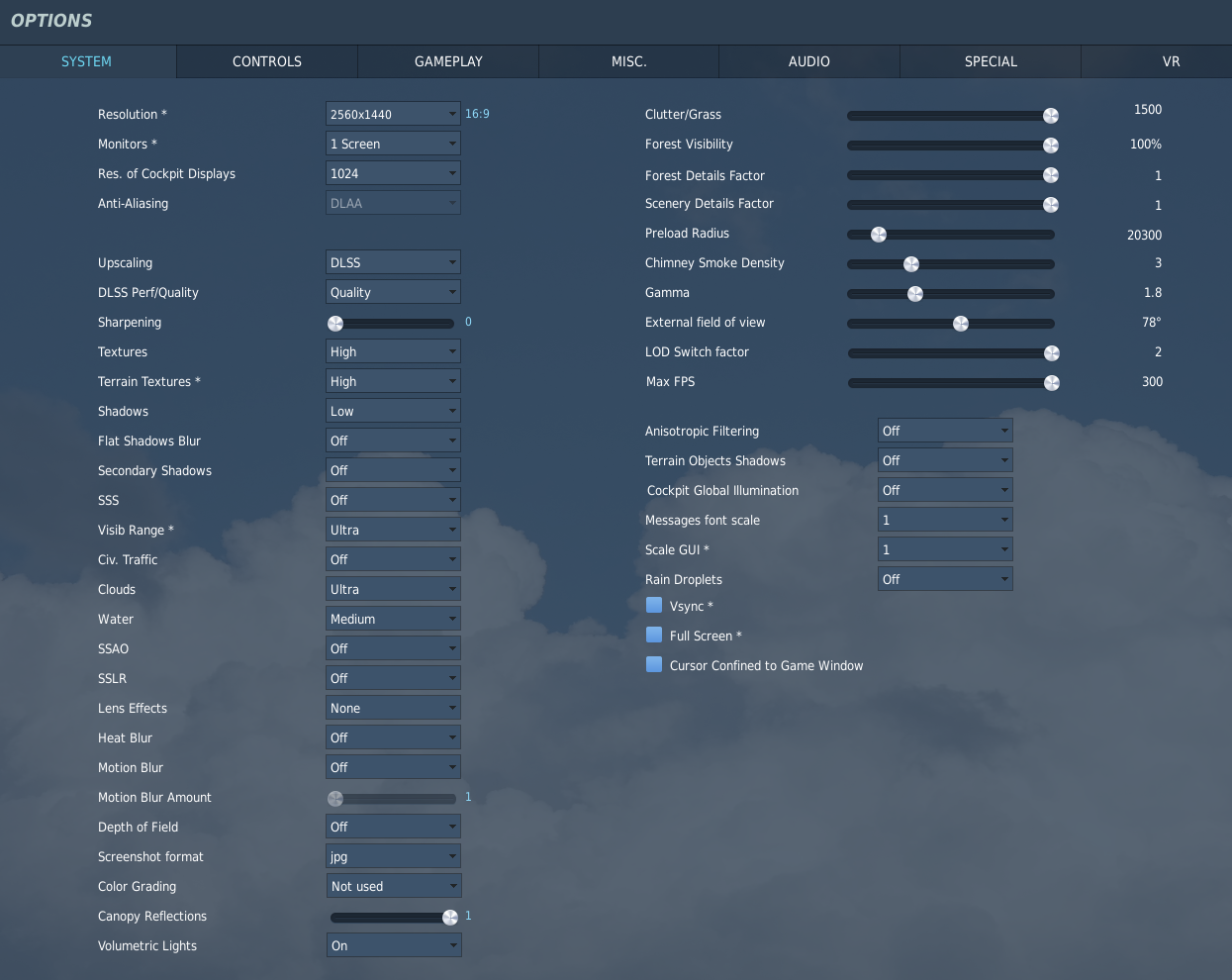The image size is (1232, 980).
Task: Click the Forest Details Factor slider handle
Action: [1051, 175]
